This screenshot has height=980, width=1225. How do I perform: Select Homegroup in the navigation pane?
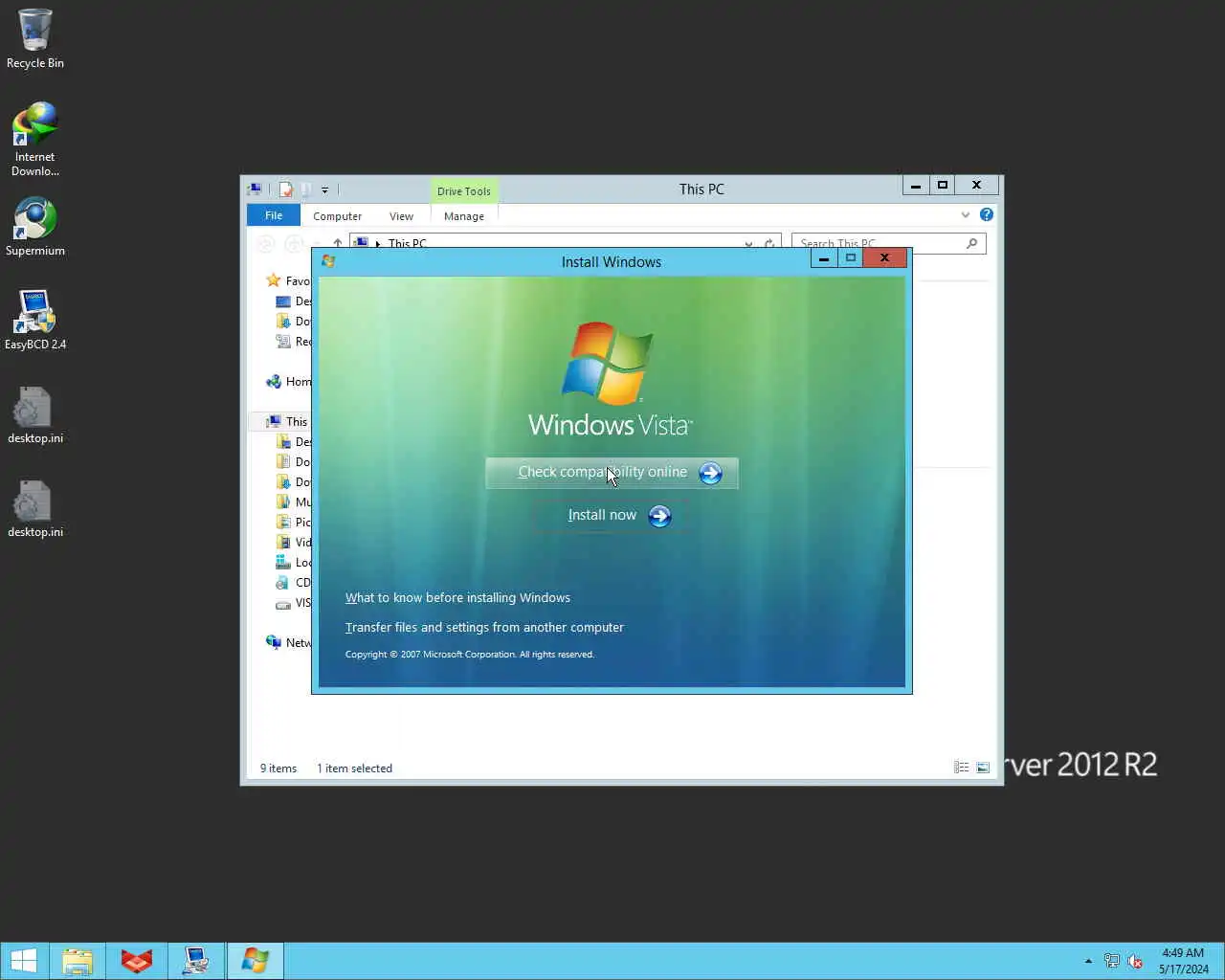pos(288,382)
